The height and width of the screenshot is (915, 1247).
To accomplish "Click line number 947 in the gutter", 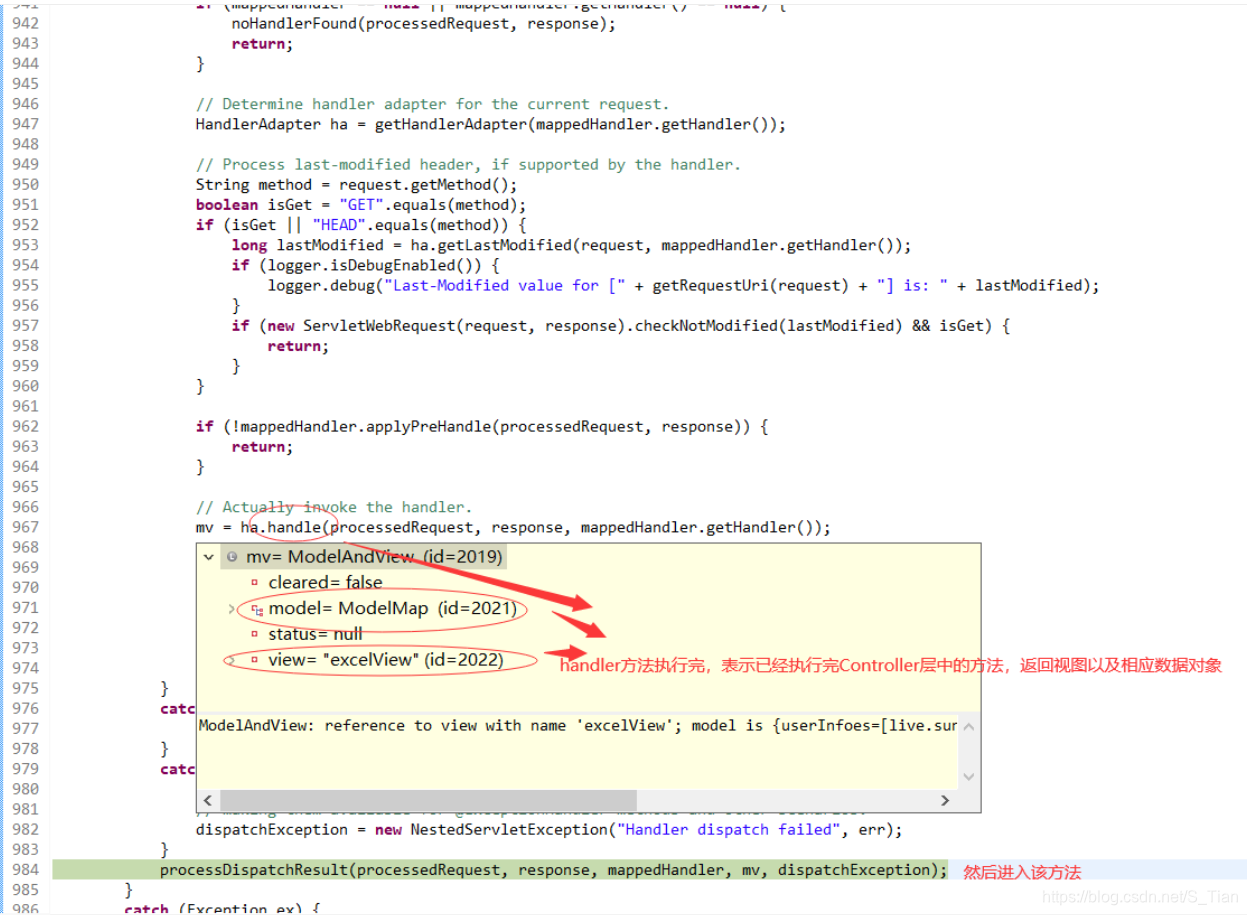I will coord(25,124).
